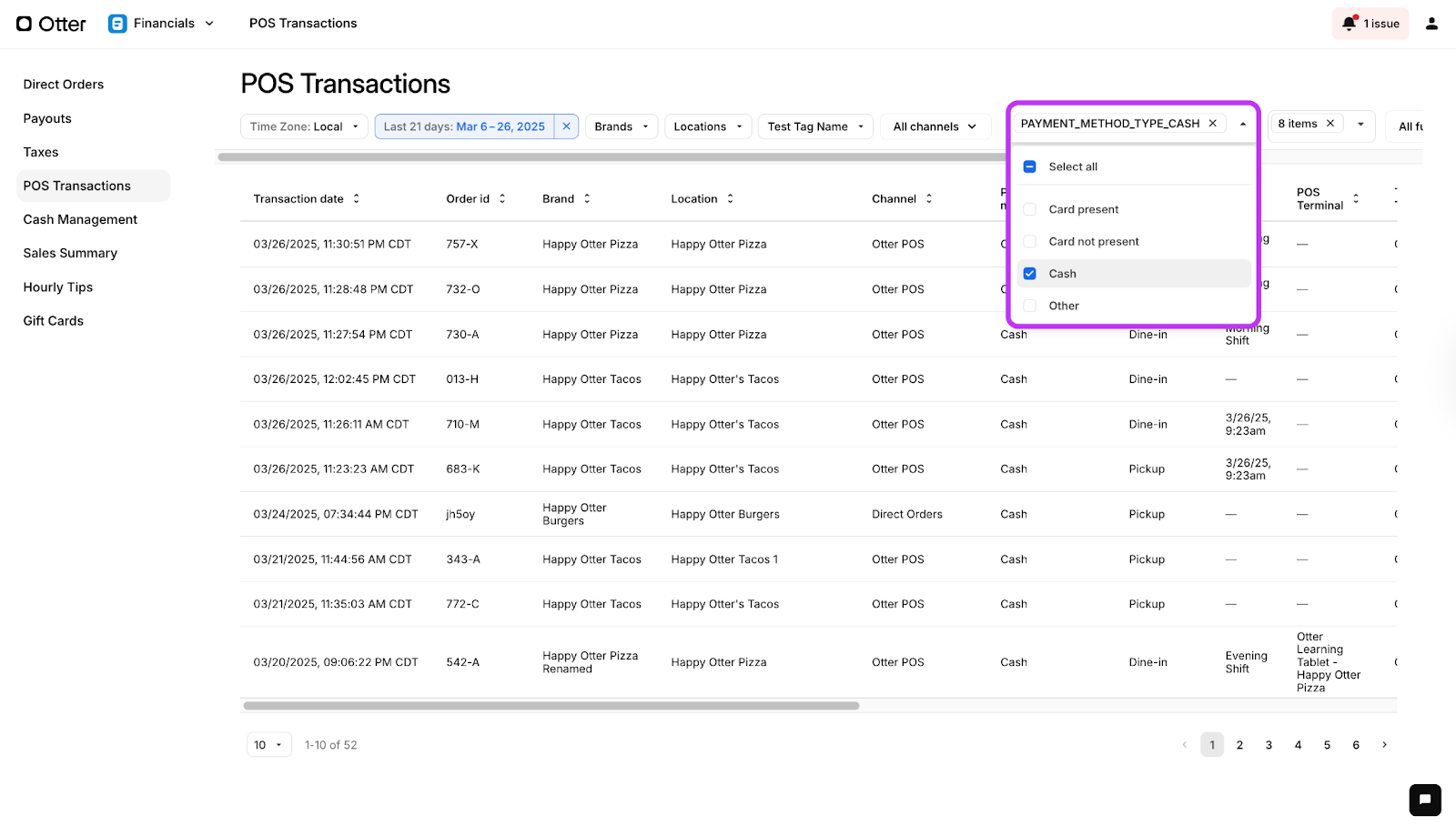Viewport: 1456px width, 826px height.
Task: Open Sales Summary in sidebar
Action: tap(70, 253)
